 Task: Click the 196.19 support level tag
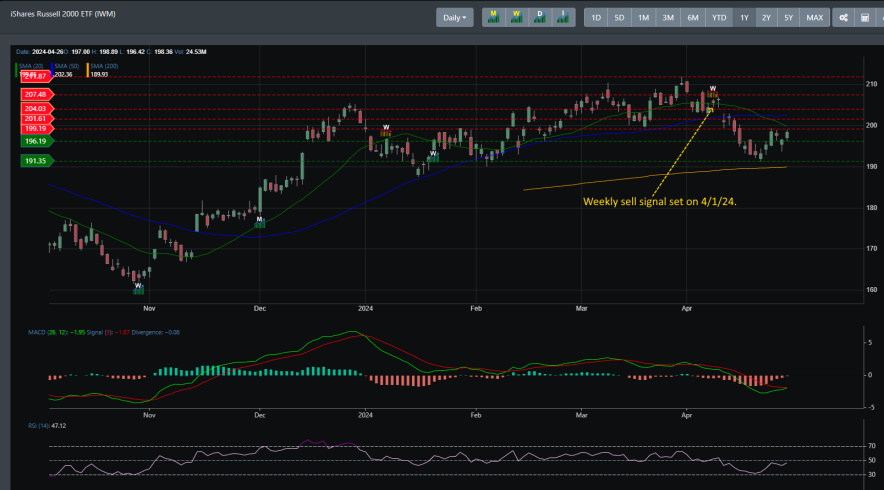click(x=37, y=141)
